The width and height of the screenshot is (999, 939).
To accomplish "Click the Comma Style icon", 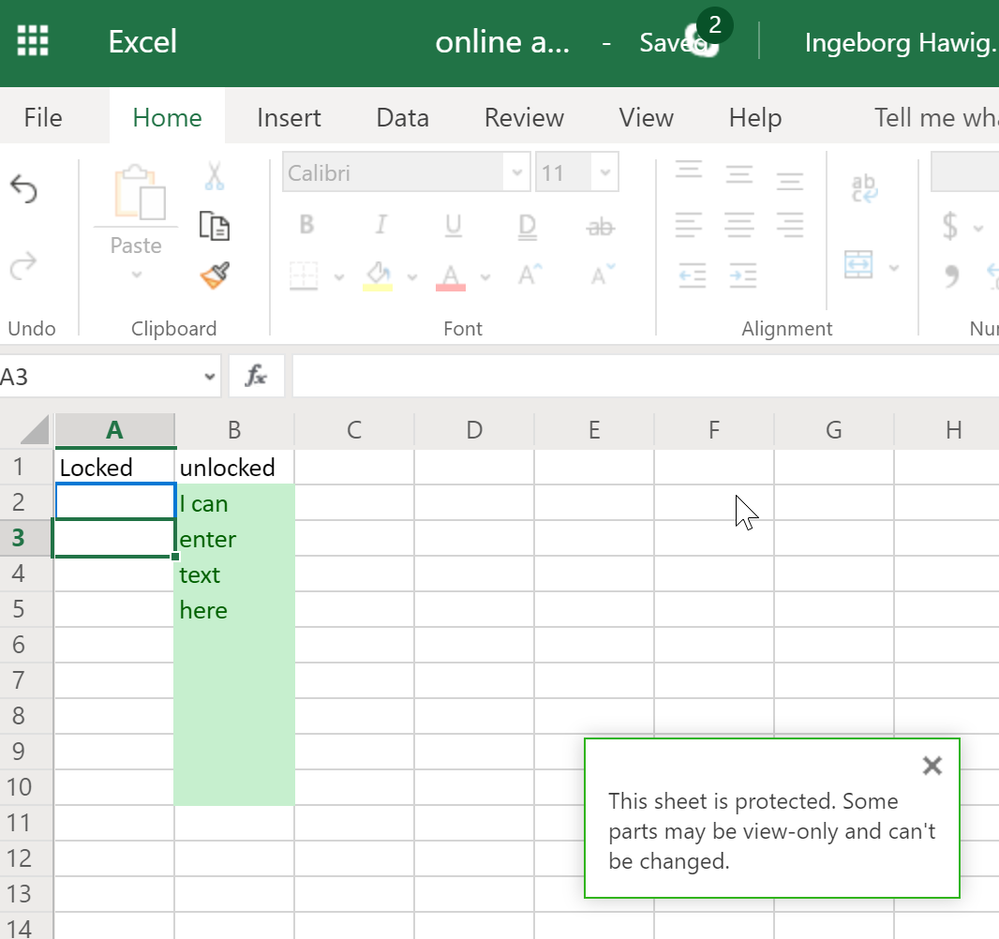I will [x=952, y=276].
